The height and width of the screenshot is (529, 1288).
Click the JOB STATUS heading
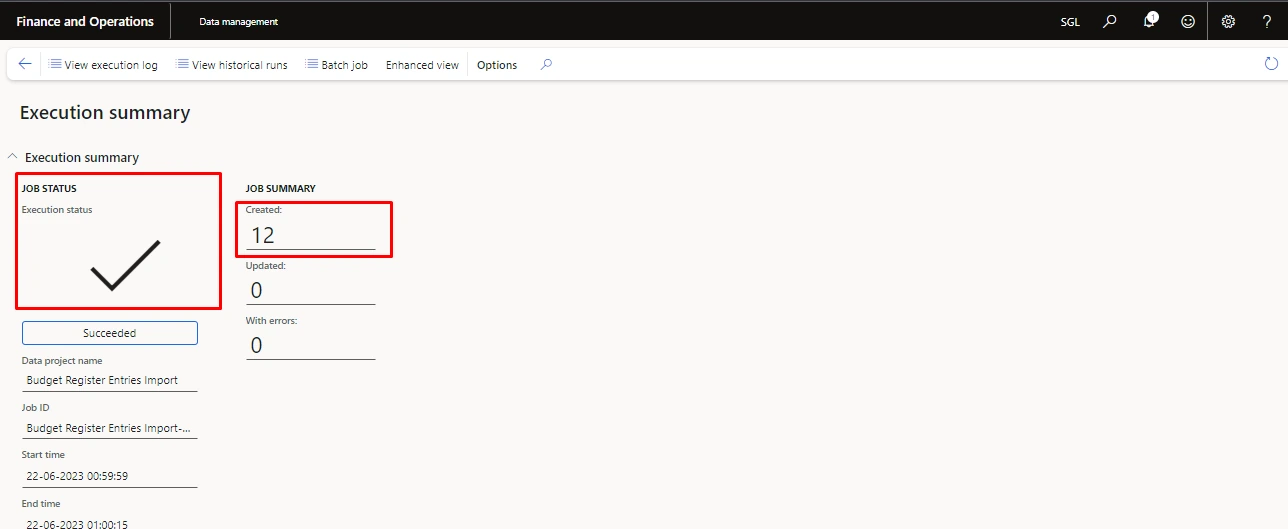(x=49, y=188)
